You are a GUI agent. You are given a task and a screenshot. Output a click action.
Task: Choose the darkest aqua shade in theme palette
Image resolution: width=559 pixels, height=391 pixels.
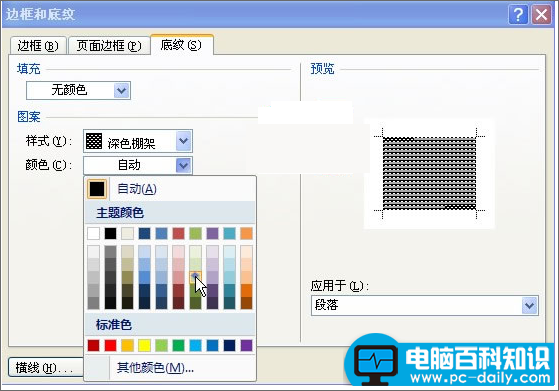click(230, 303)
